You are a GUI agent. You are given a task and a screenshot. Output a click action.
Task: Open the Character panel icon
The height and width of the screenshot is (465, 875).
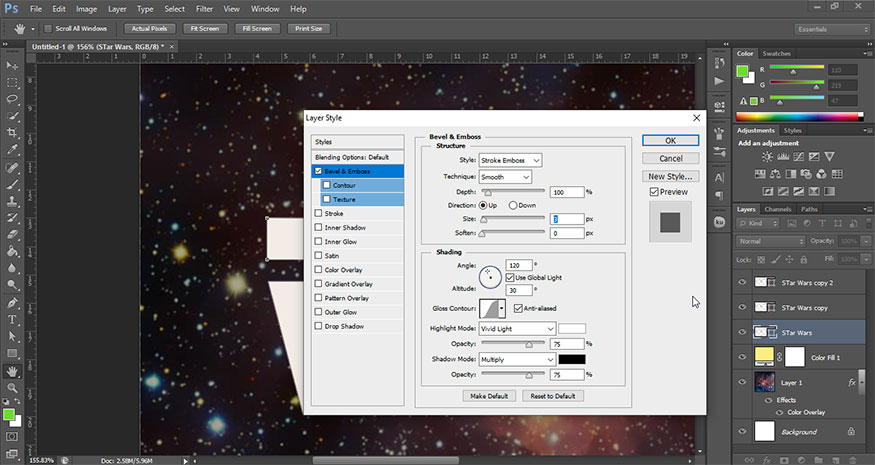[x=719, y=178]
